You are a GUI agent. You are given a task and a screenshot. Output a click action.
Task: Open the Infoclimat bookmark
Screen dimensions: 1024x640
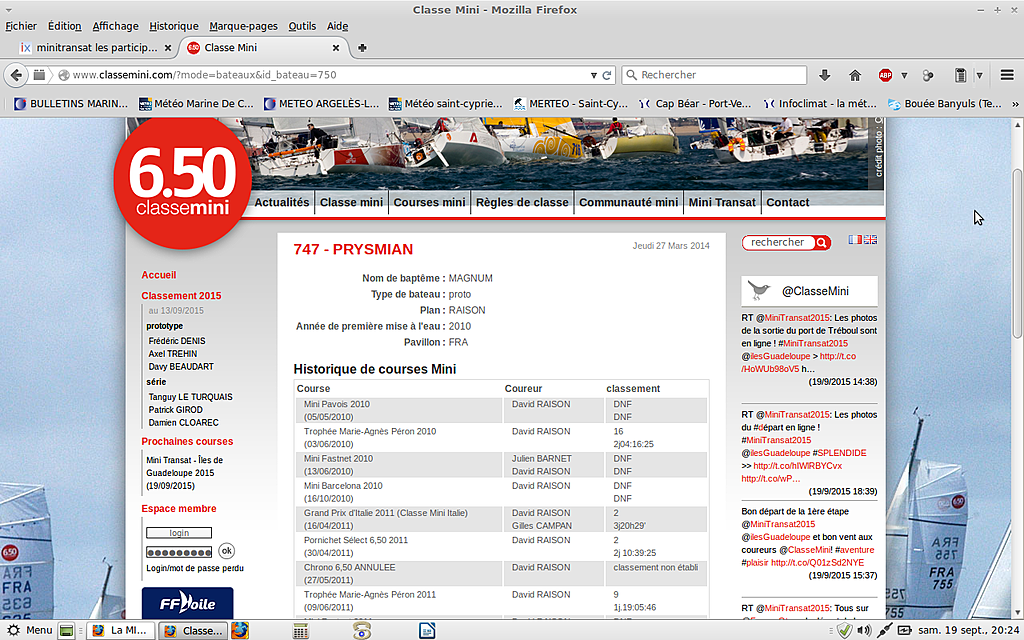click(x=822, y=104)
